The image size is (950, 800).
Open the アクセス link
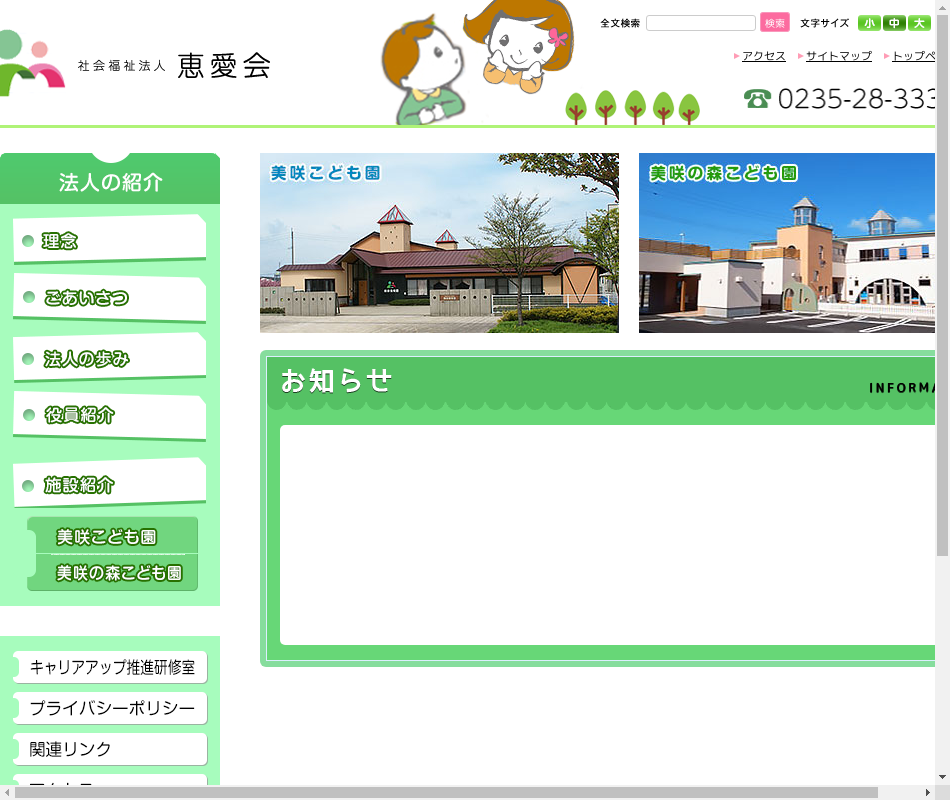point(763,56)
